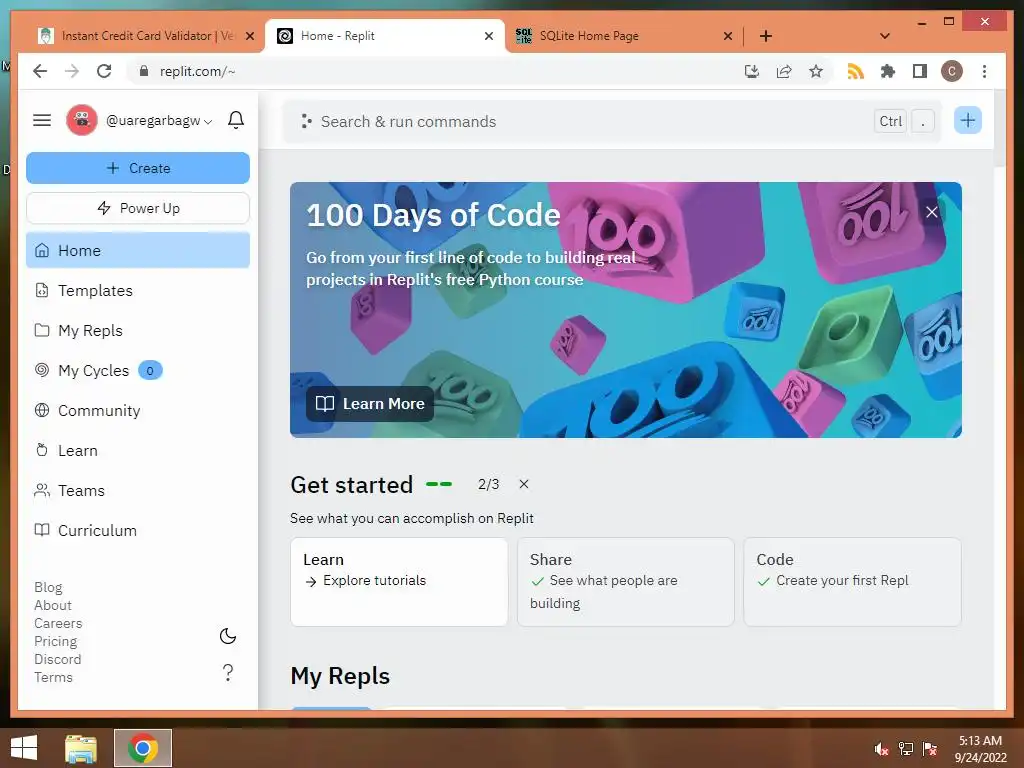Open a new browser tab
The image size is (1024, 768).
pyautogui.click(x=766, y=36)
